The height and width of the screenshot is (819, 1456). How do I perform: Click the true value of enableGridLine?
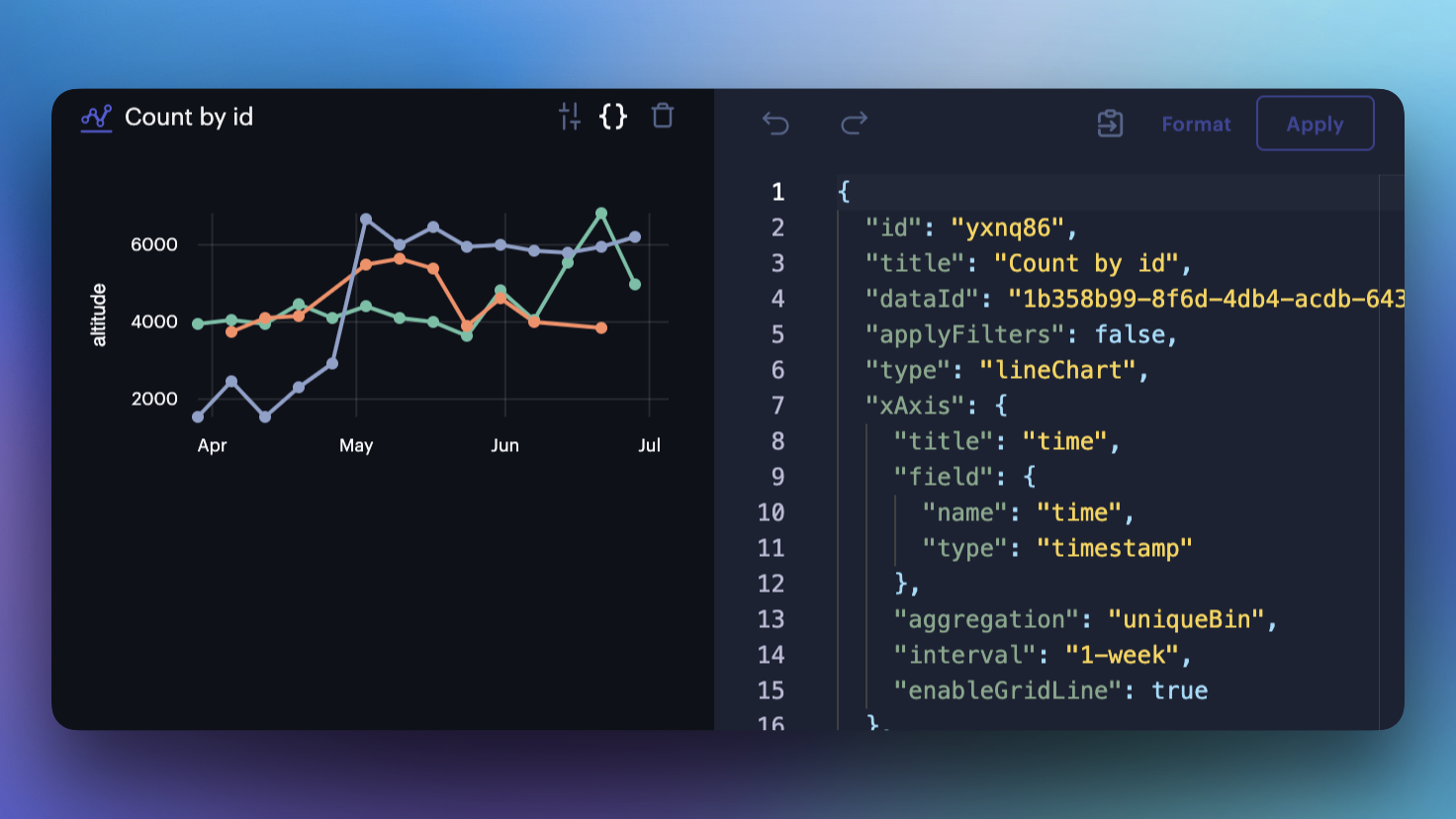[1179, 691]
